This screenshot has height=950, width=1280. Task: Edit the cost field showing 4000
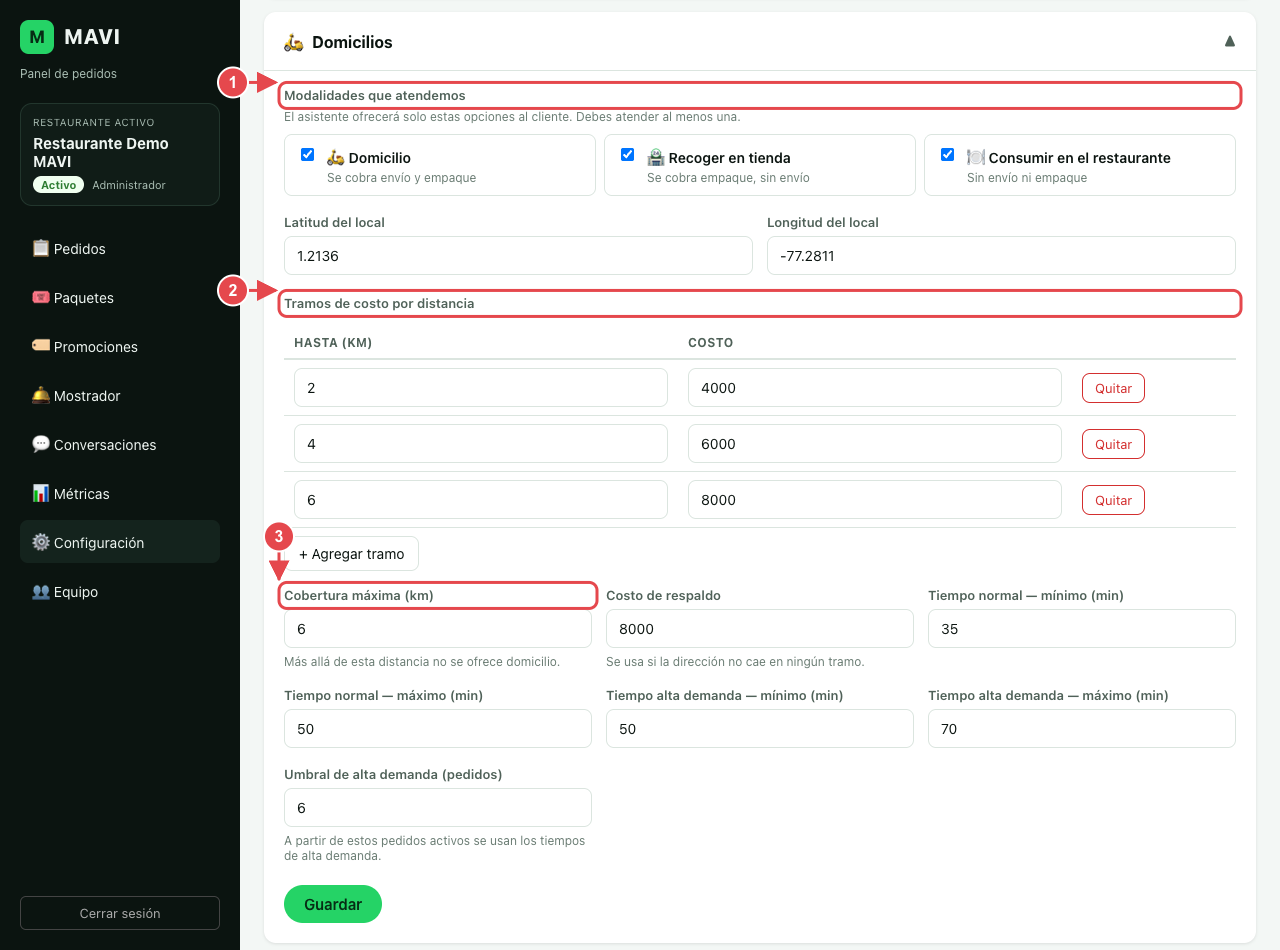point(875,388)
